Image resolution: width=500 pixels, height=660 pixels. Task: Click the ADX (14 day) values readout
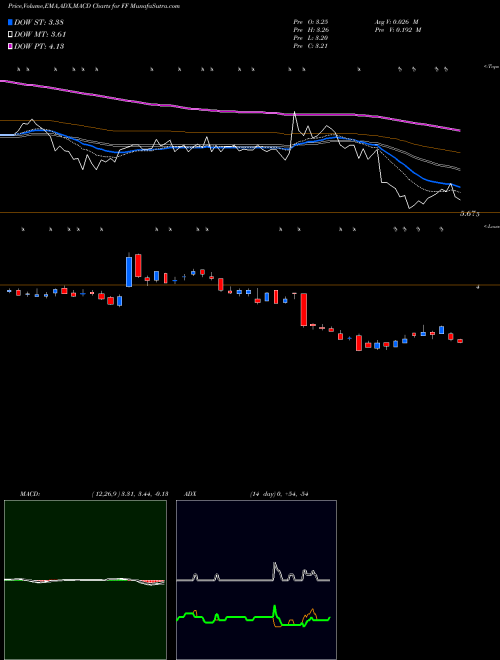click(279, 494)
